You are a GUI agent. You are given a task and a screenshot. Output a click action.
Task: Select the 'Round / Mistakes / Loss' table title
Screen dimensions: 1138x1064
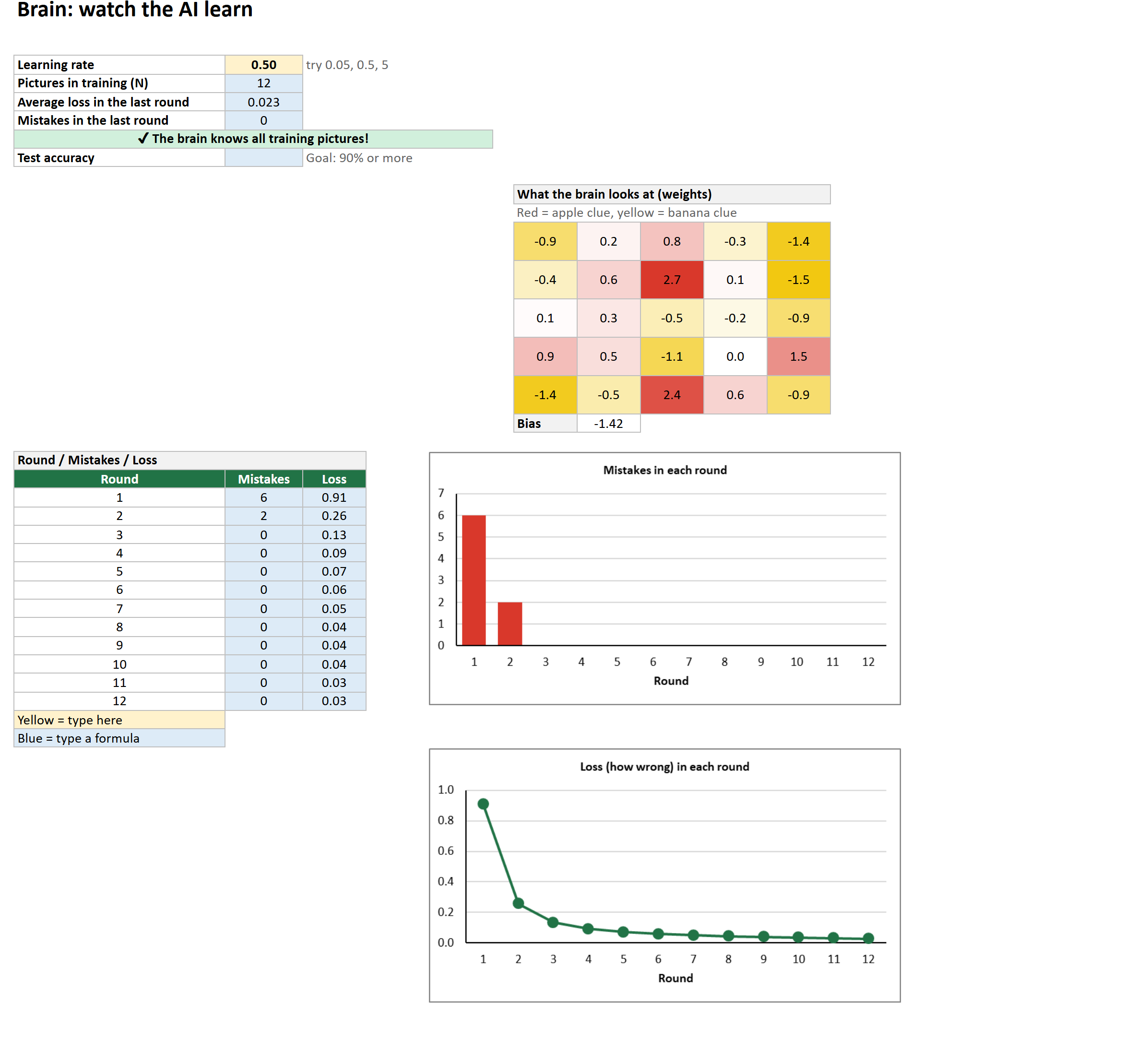190,460
